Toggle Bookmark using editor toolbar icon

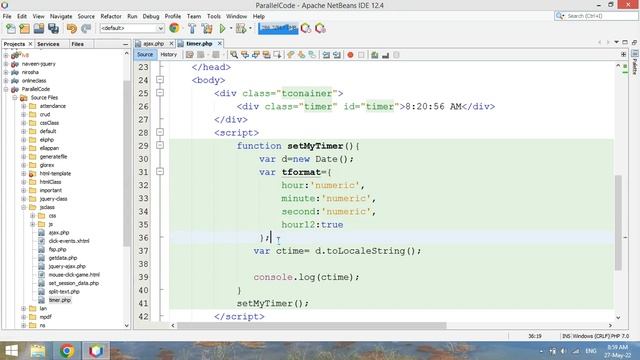312,55
